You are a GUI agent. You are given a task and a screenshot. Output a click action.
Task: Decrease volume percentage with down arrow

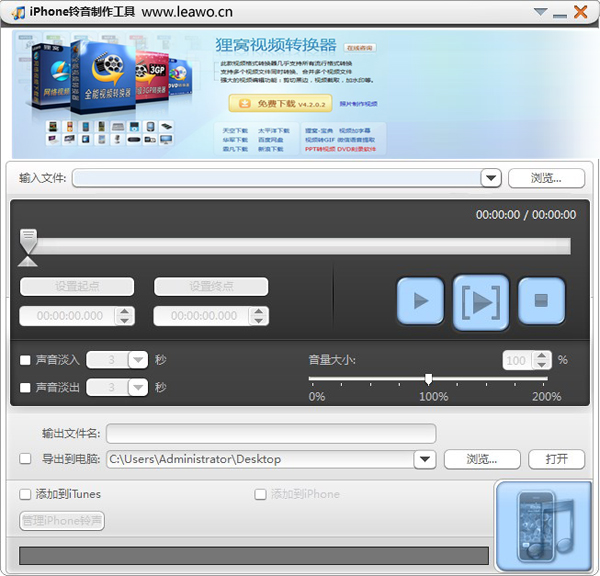[541, 364]
